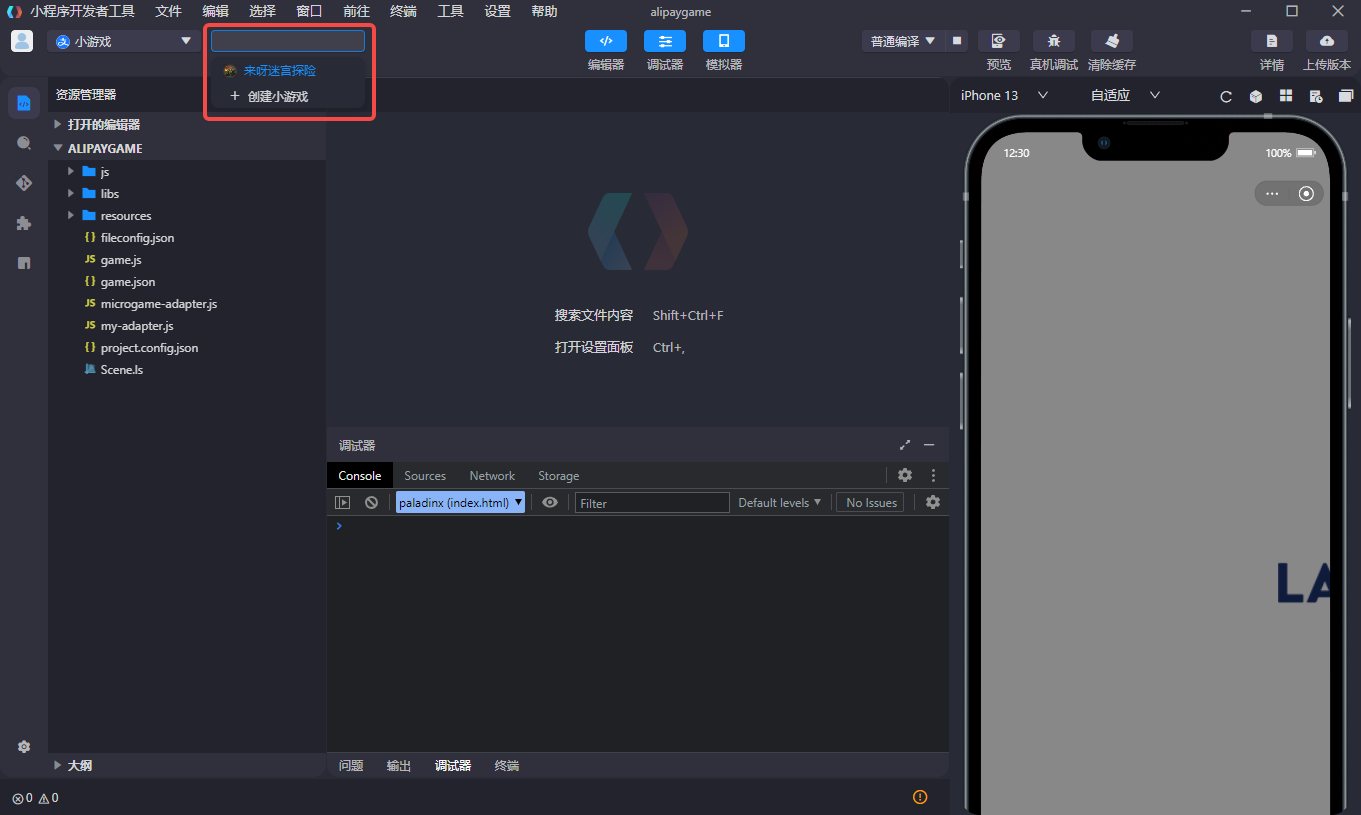The height and width of the screenshot is (815, 1361).
Task: Click the Preview eye icon
Action: pyautogui.click(x=998, y=41)
